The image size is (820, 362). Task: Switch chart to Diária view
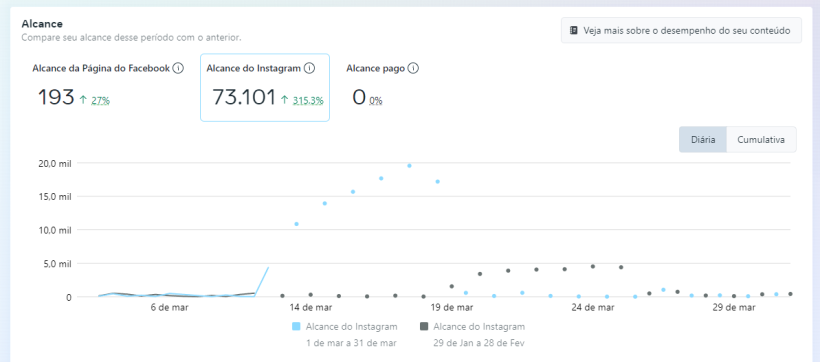(x=703, y=140)
